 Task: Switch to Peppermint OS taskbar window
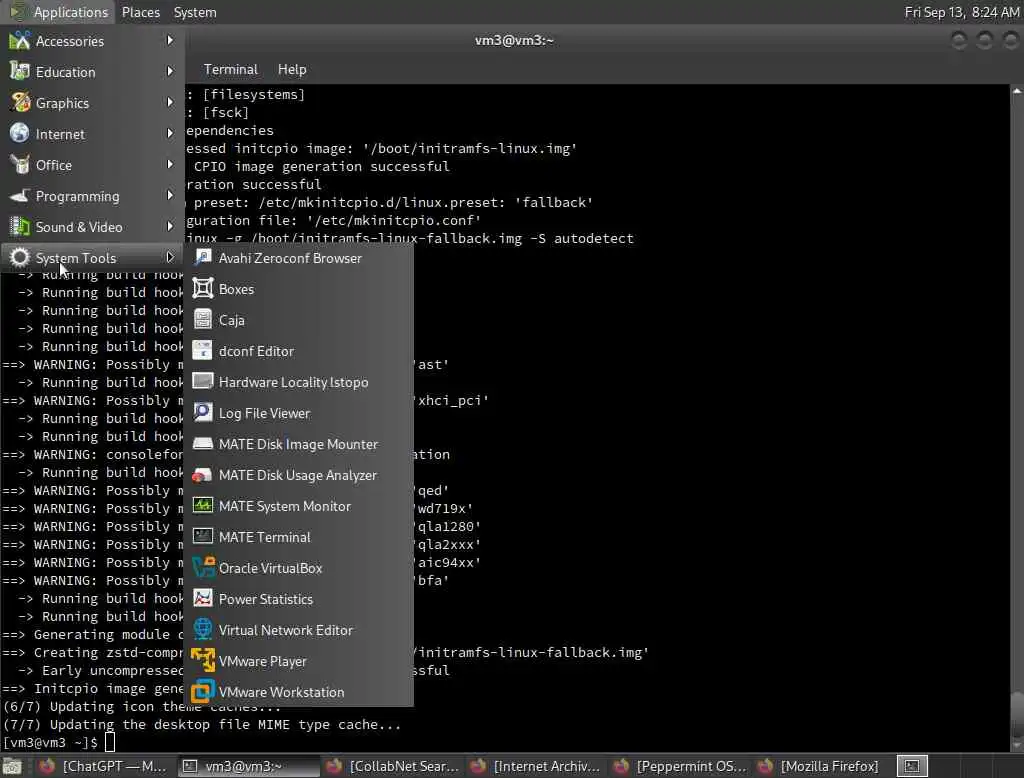[680, 766]
